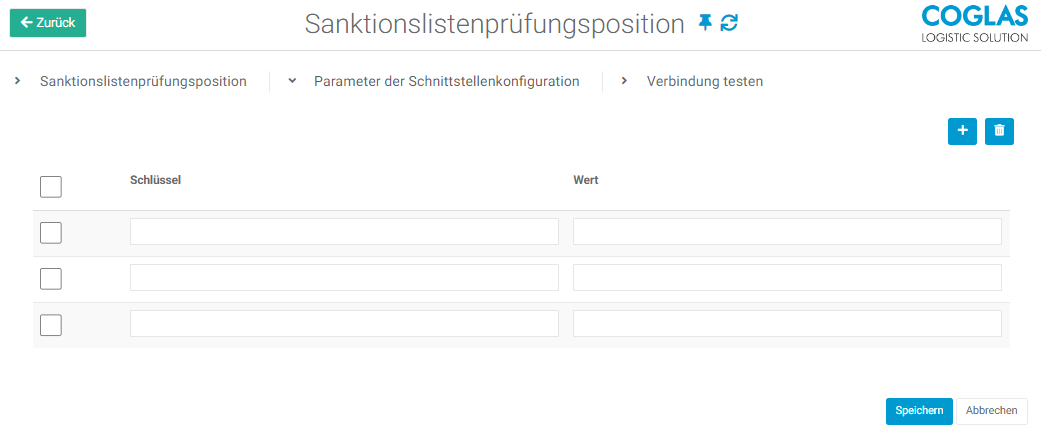1041x432 pixels.
Task: Open the Parameter der Schnittstellenkonfiguration section
Action: [446, 82]
